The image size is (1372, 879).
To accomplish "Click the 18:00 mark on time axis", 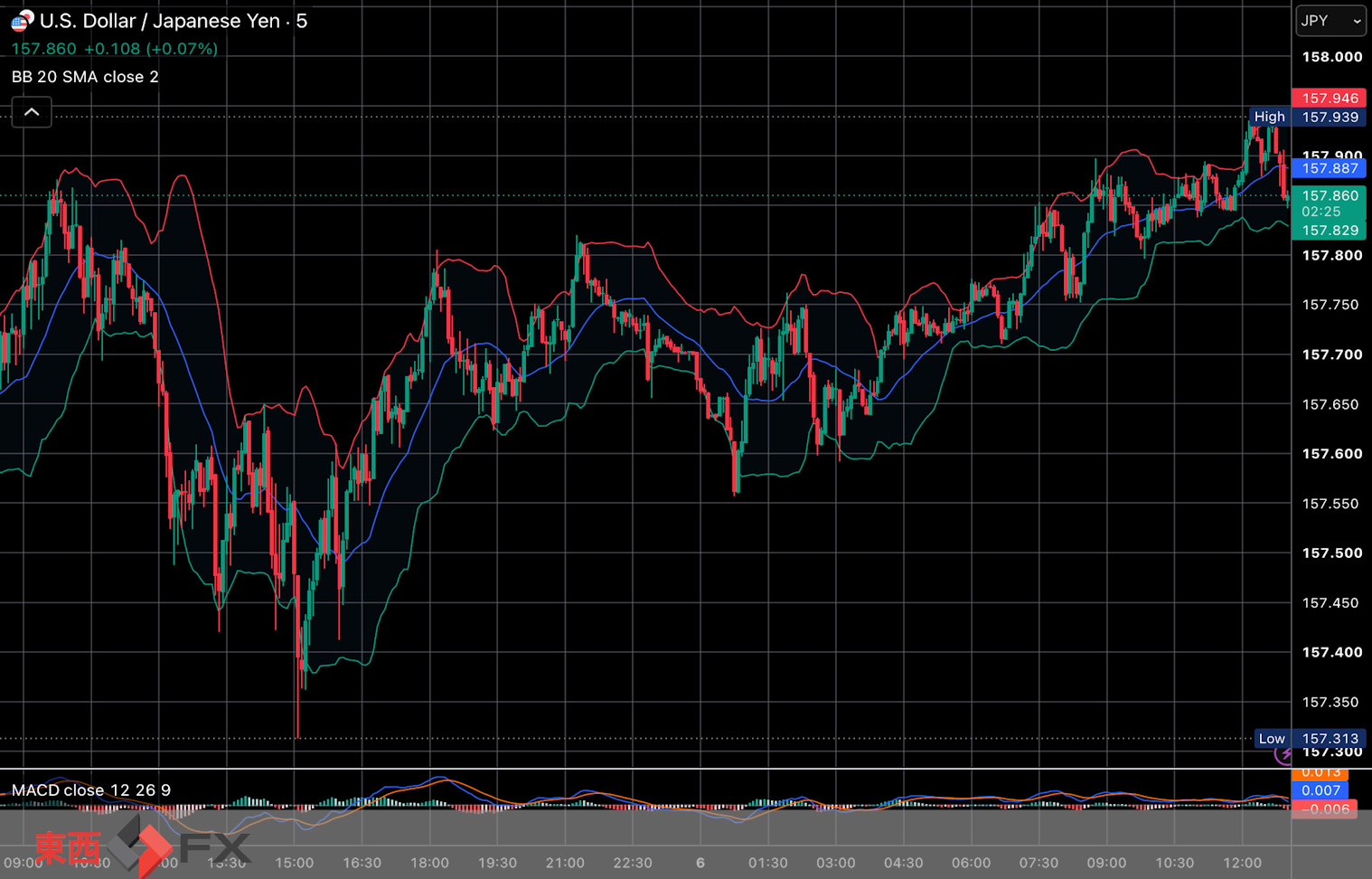I will pos(429,863).
